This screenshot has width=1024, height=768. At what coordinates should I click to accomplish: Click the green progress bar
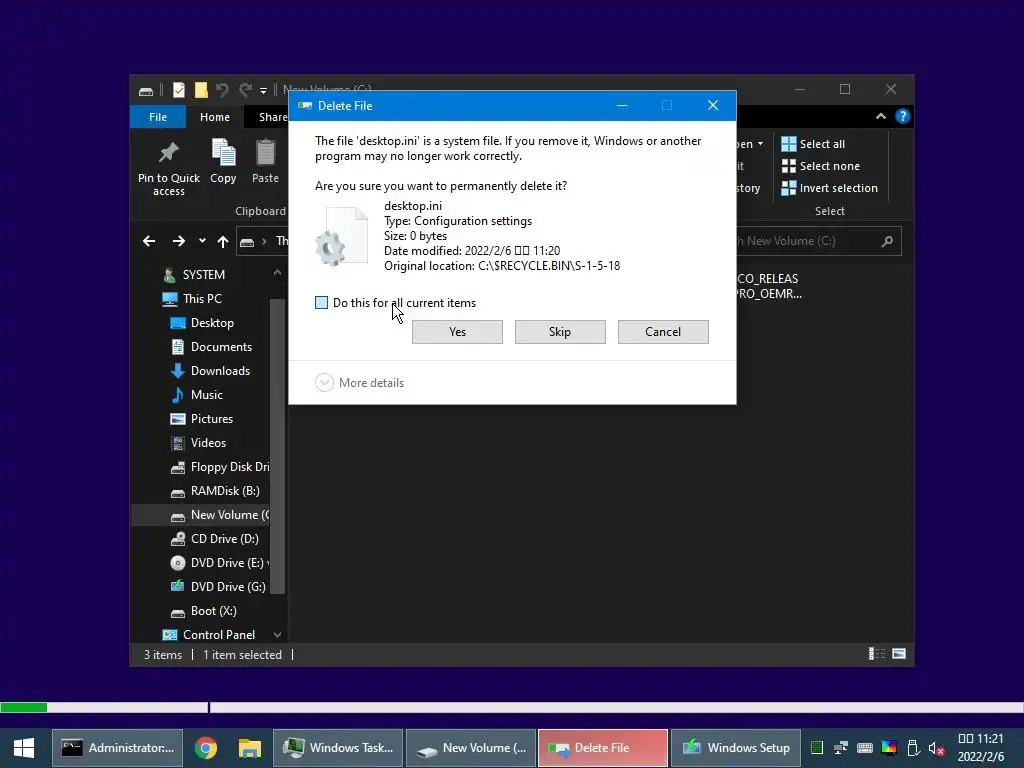[24, 707]
